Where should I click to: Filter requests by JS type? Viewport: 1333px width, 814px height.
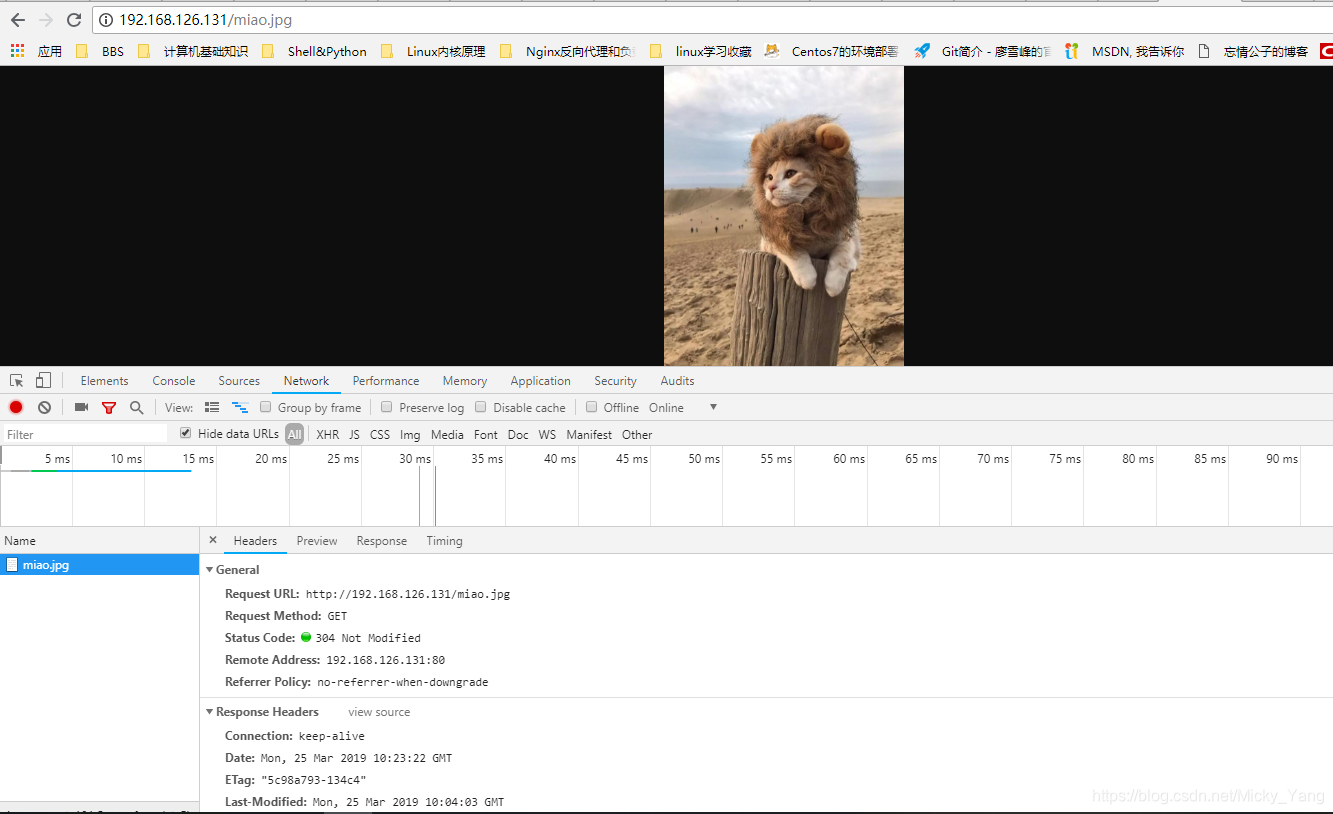[x=354, y=434]
